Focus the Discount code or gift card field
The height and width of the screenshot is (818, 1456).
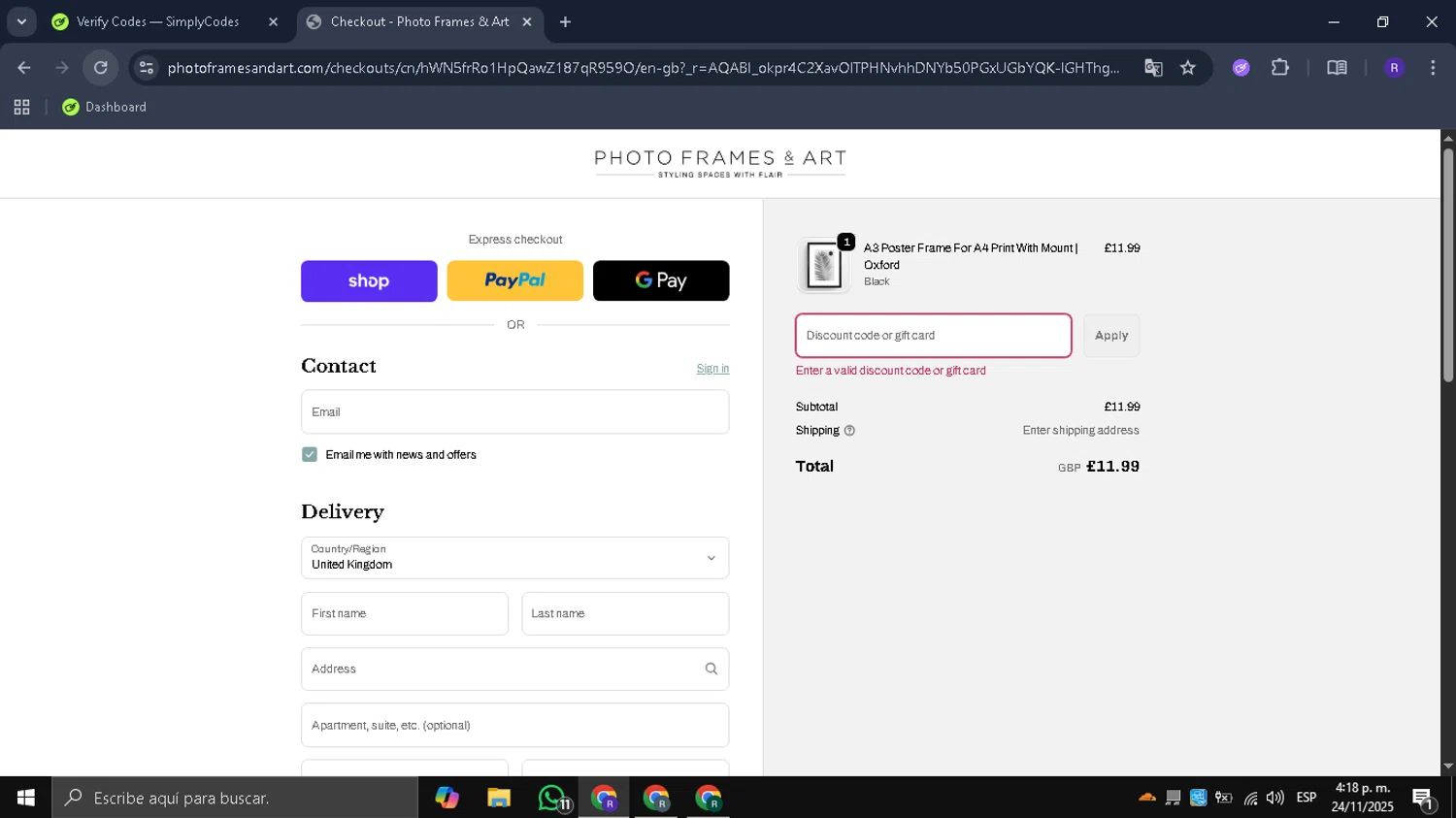[x=934, y=336]
